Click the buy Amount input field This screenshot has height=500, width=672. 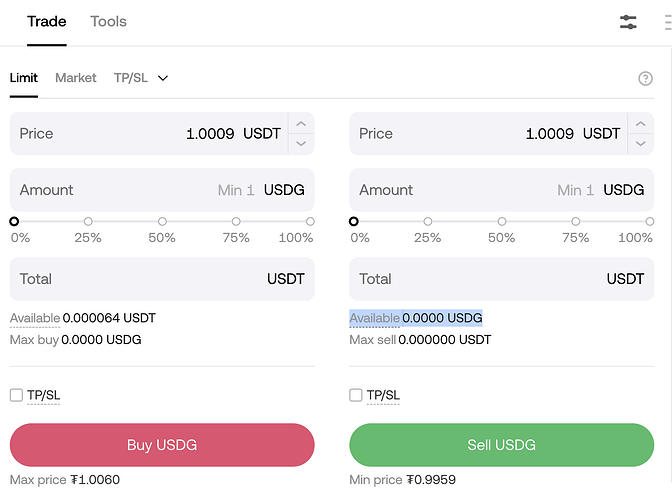[x=130, y=190]
